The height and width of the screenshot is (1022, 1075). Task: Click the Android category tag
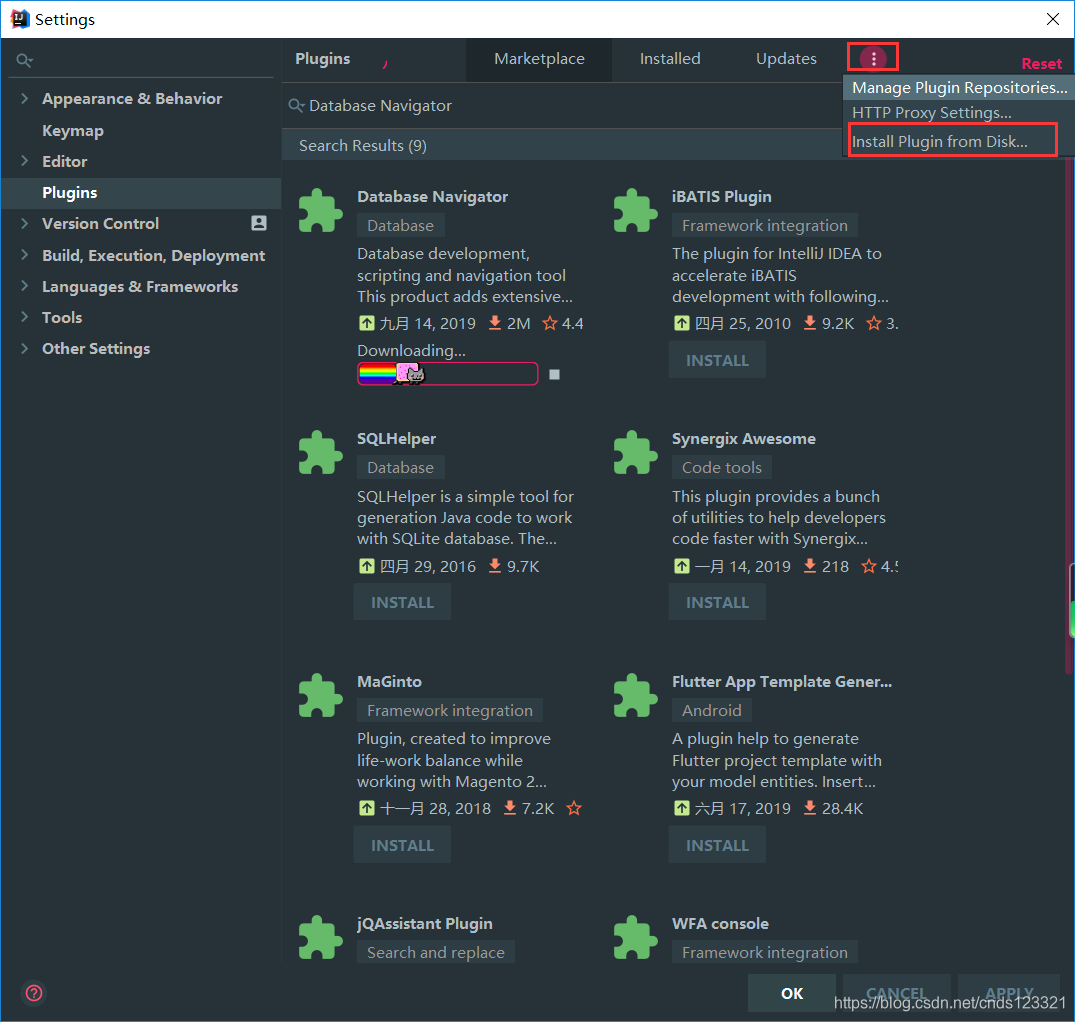711,710
